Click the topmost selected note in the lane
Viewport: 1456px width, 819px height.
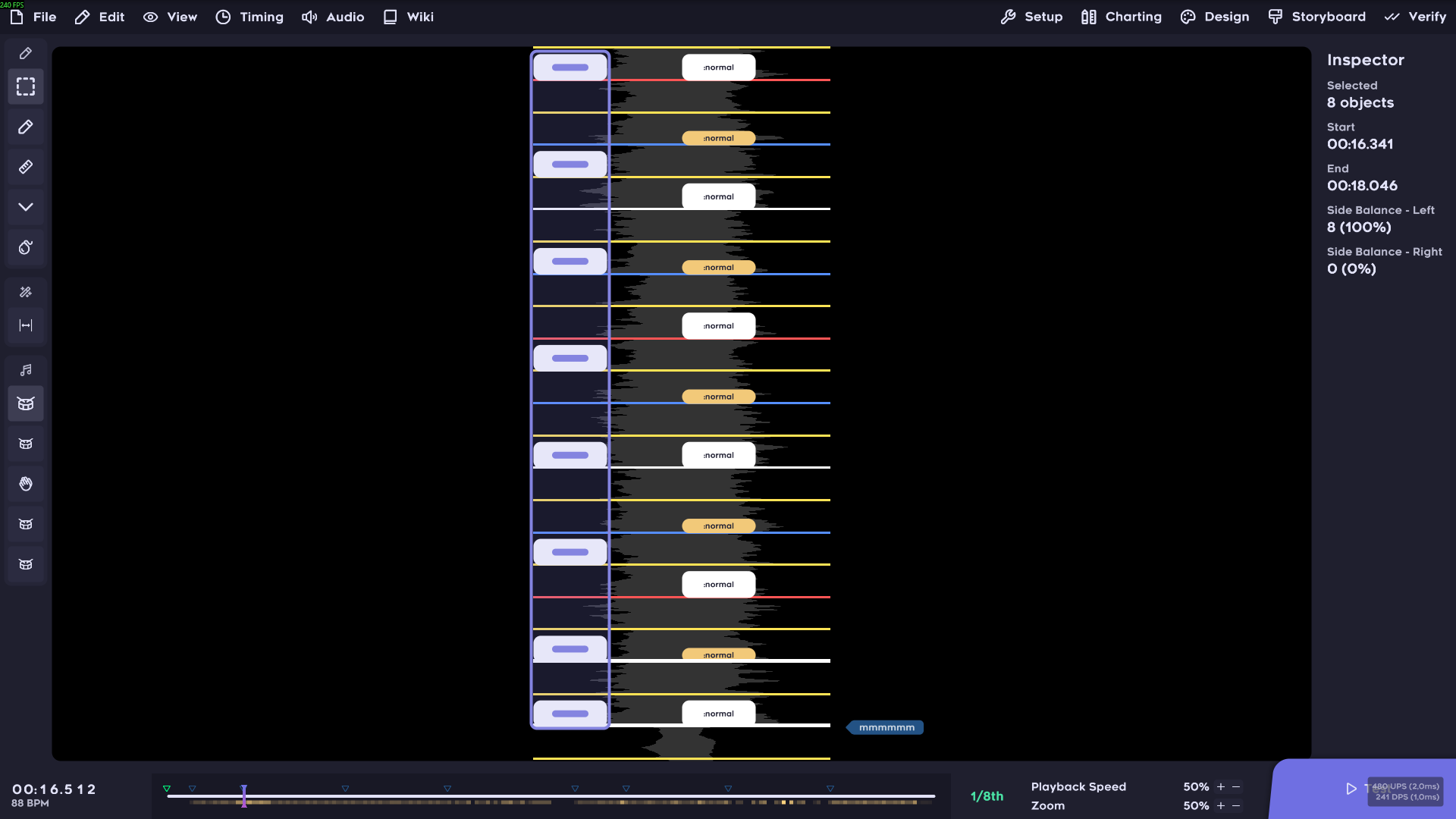[570, 67]
